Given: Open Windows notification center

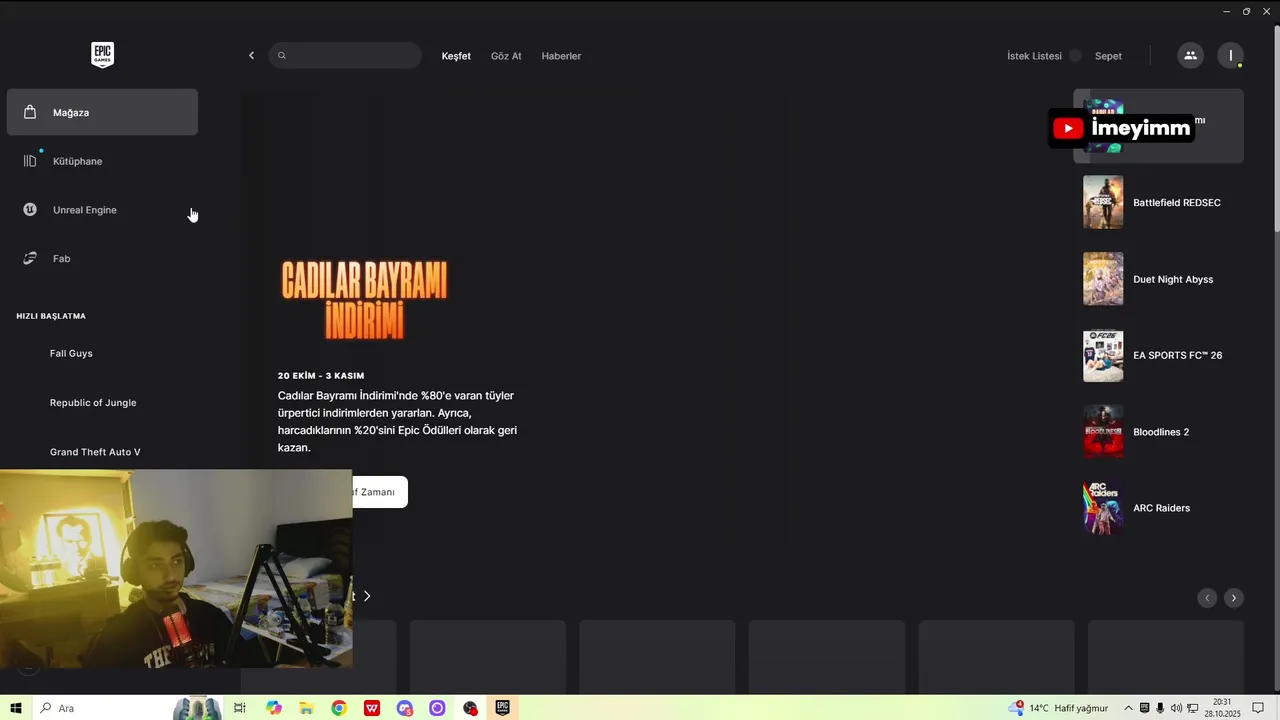Looking at the screenshot, I should (1258, 708).
